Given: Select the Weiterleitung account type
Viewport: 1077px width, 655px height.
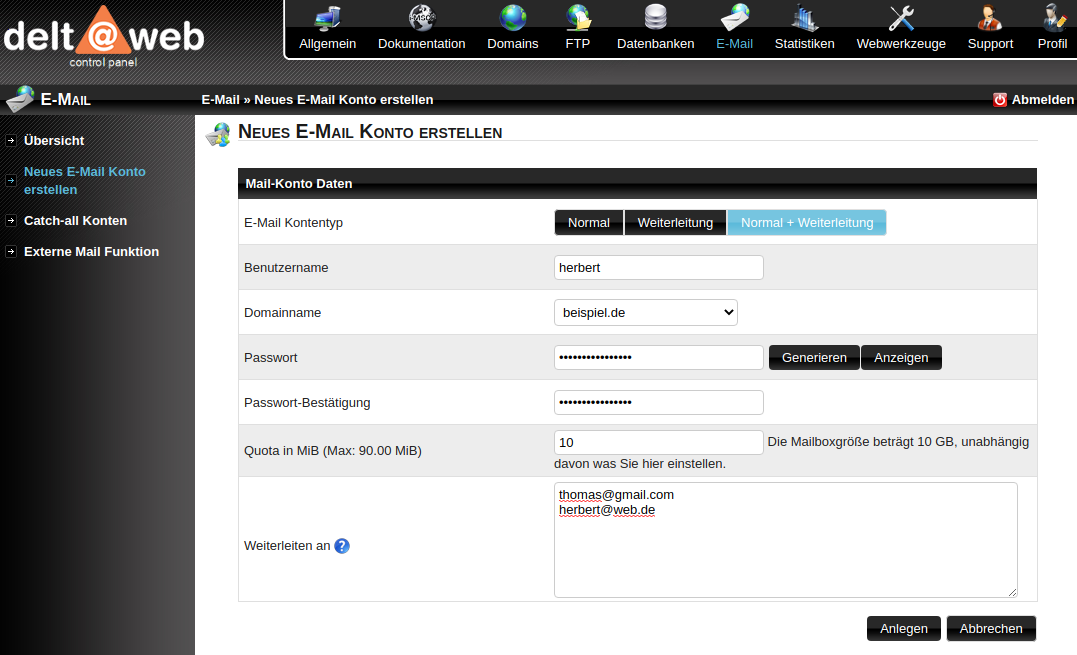Looking at the screenshot, I should [675, 223].
